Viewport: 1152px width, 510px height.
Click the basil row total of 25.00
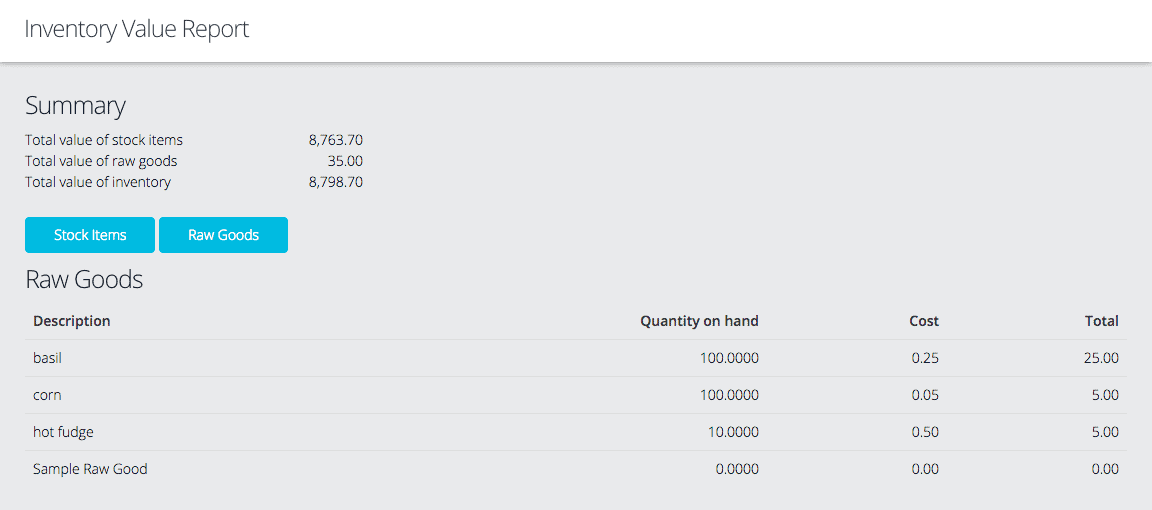click(x=1101, y=358)
